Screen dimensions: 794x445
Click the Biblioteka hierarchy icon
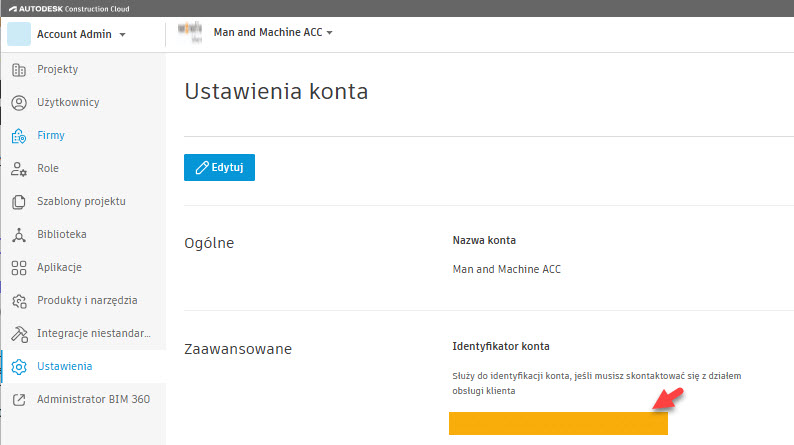tap(18, 235)
